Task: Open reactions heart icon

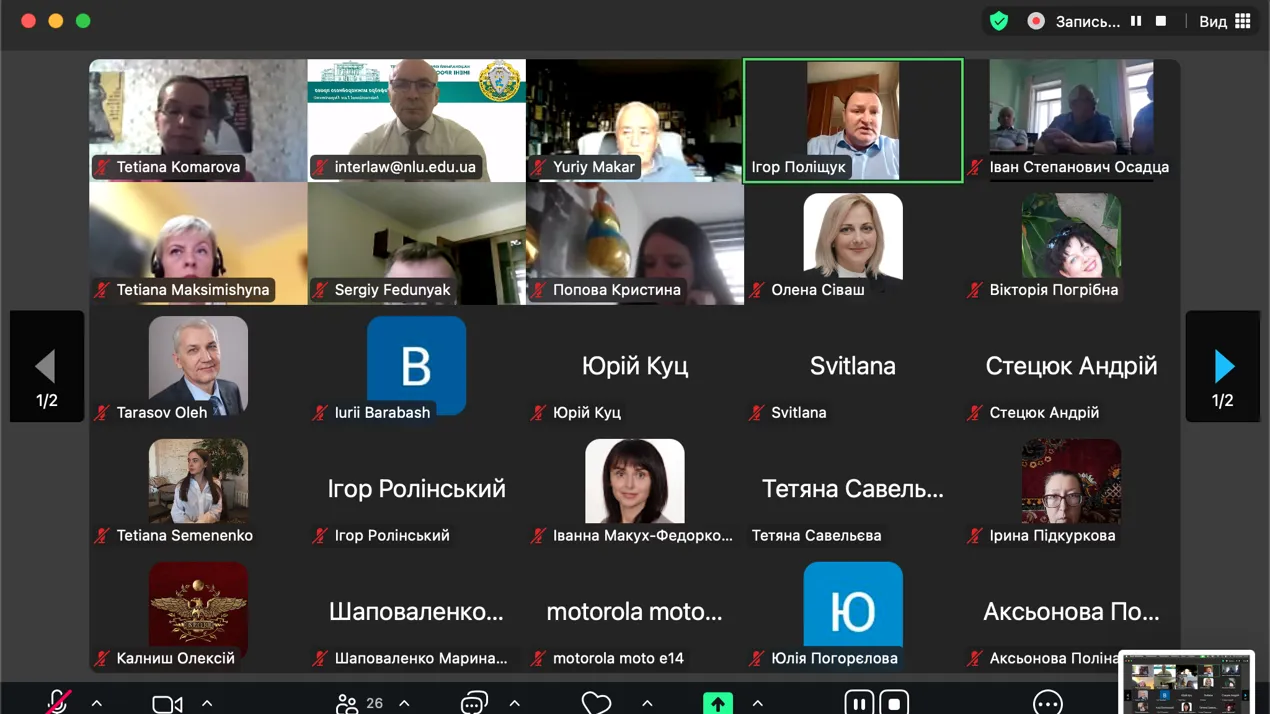Action: point(596,703)
